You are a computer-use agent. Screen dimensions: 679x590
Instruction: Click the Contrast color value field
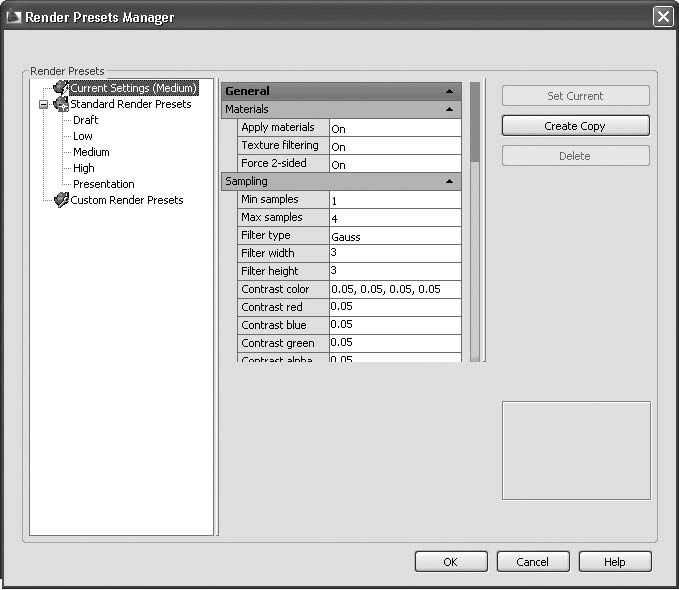tap(395, 290)
